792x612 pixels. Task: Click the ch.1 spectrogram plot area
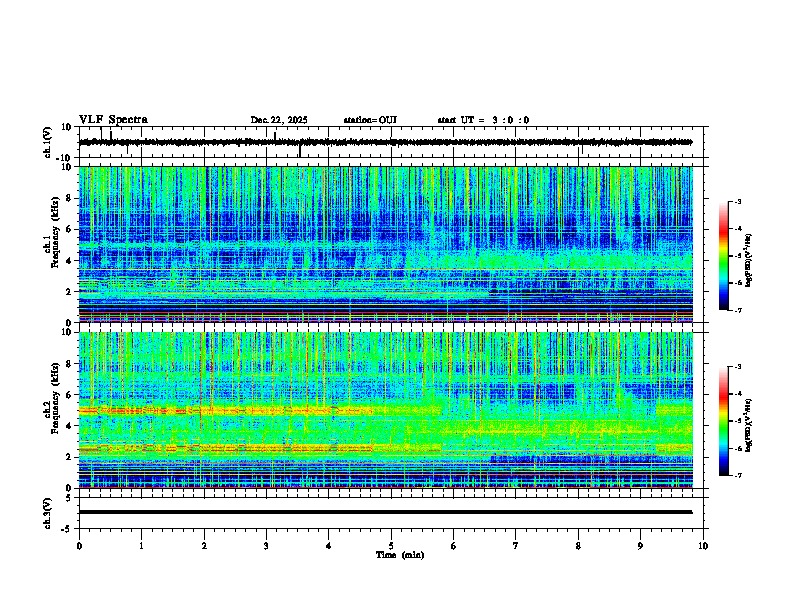(x=385, y=244)
